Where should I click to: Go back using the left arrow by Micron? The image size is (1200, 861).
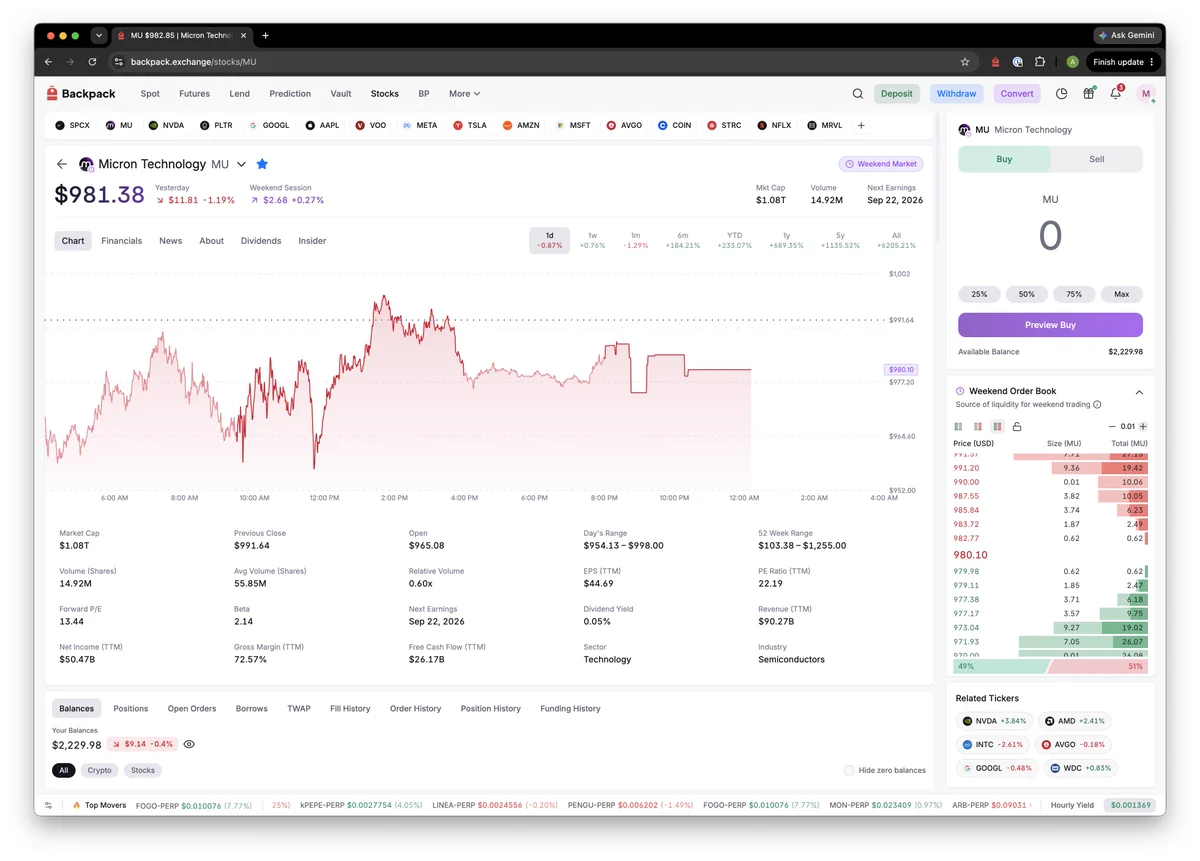click(x=62, y=164)
